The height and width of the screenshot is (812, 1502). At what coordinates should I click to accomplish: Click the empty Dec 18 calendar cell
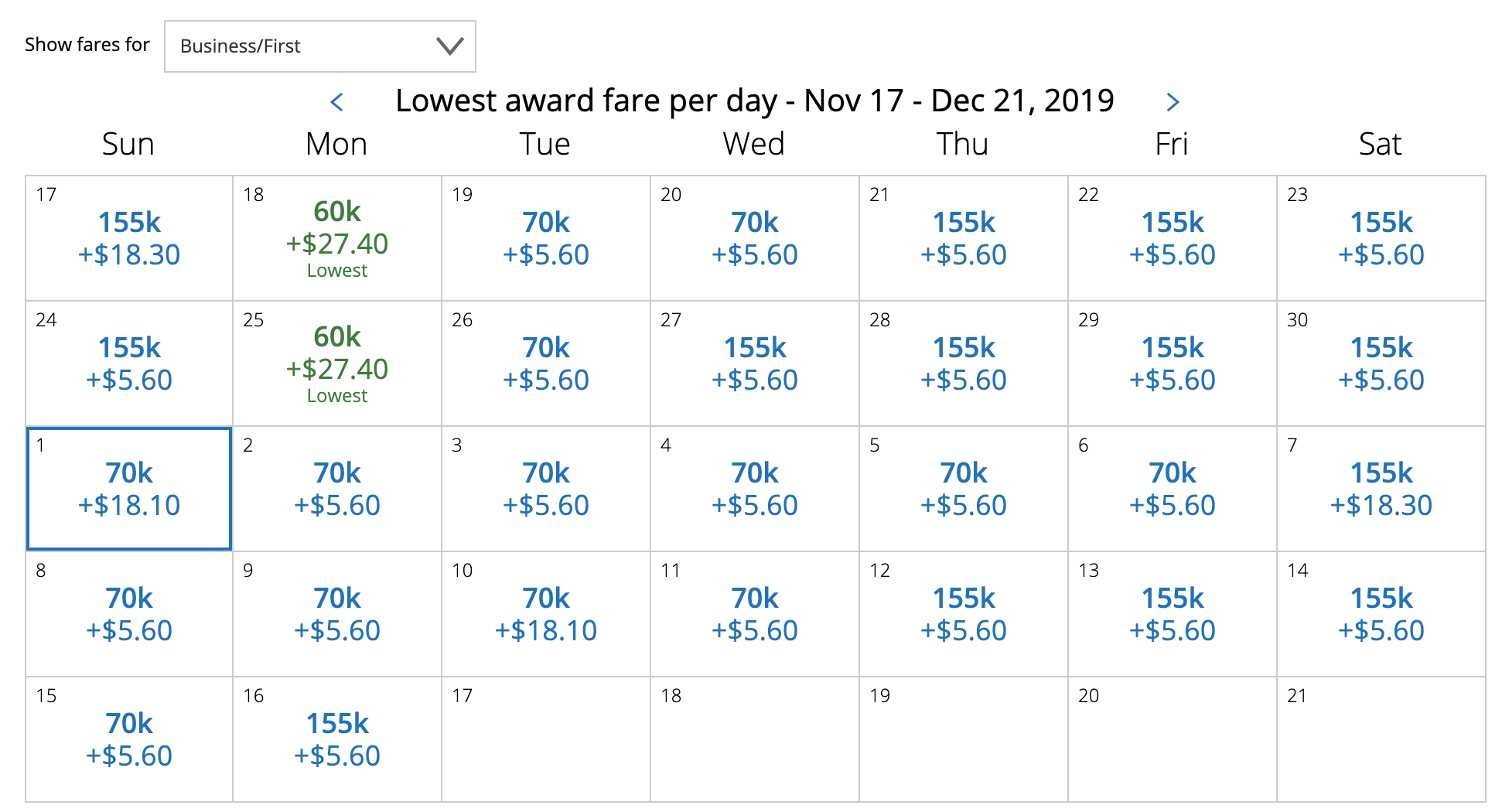point(755,739)
